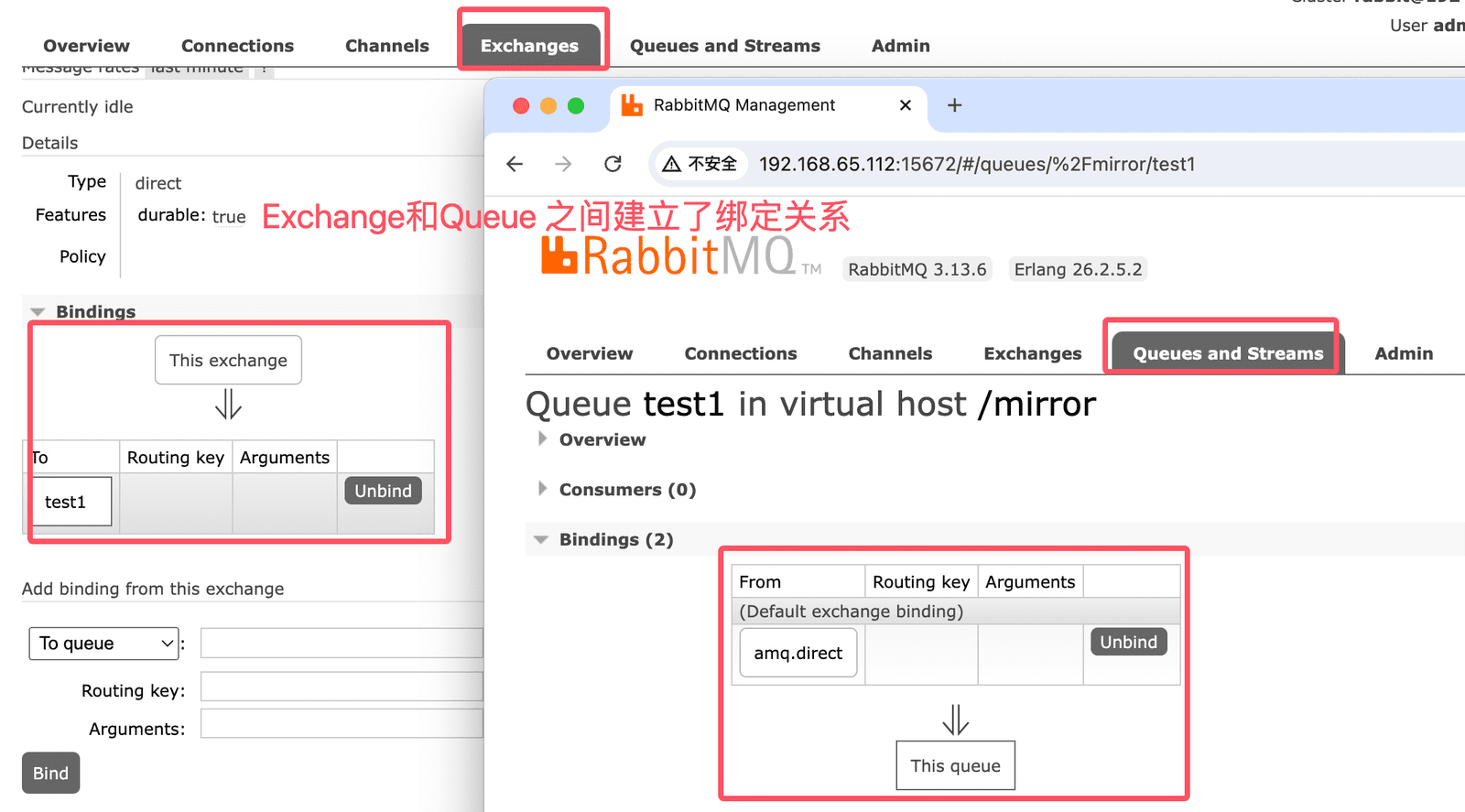Open the test1 queue link
Viewport: 1465px width, 812px height.
[x=65, y=502]
